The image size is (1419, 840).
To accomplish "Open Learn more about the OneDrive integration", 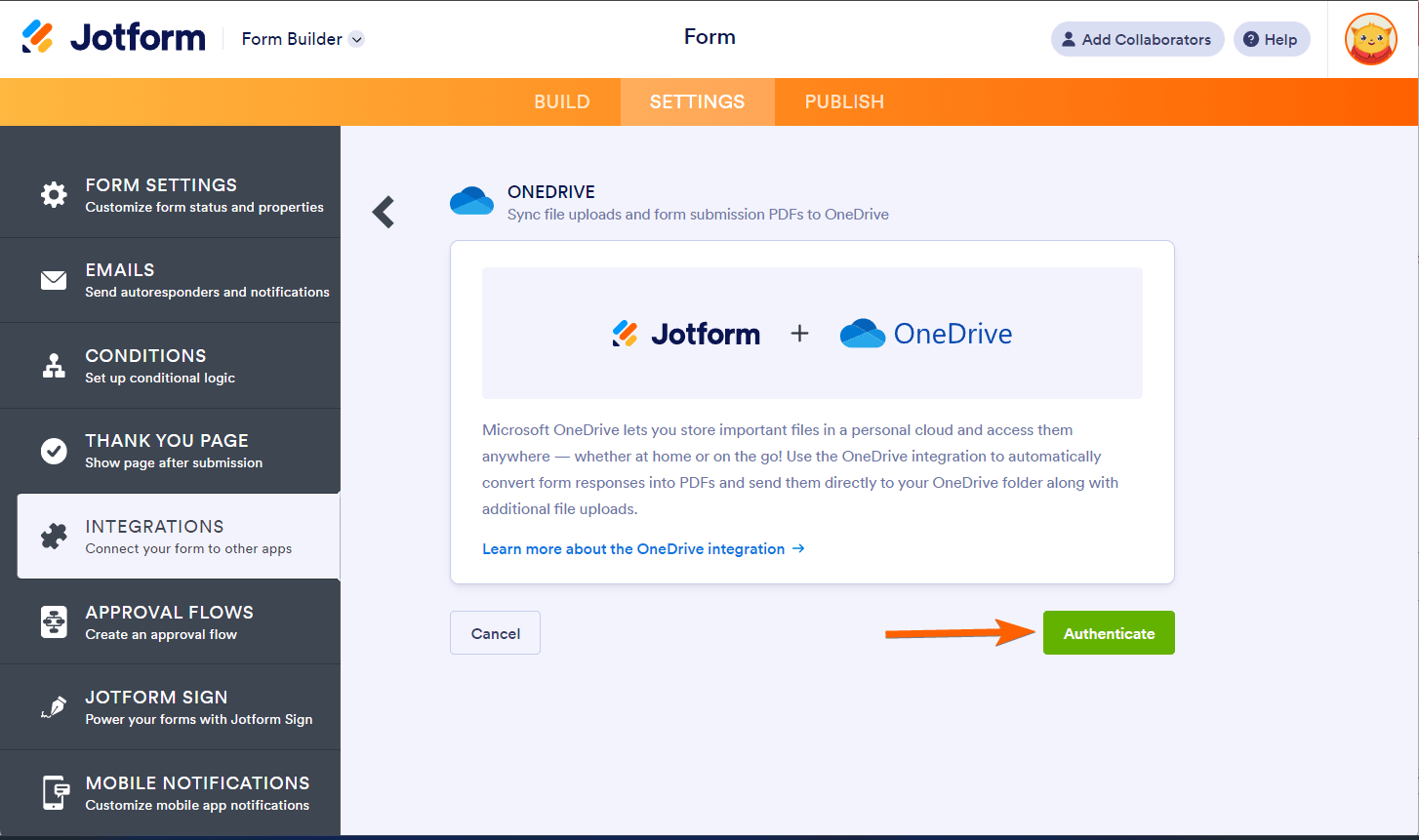I will (x=643, y=549).
